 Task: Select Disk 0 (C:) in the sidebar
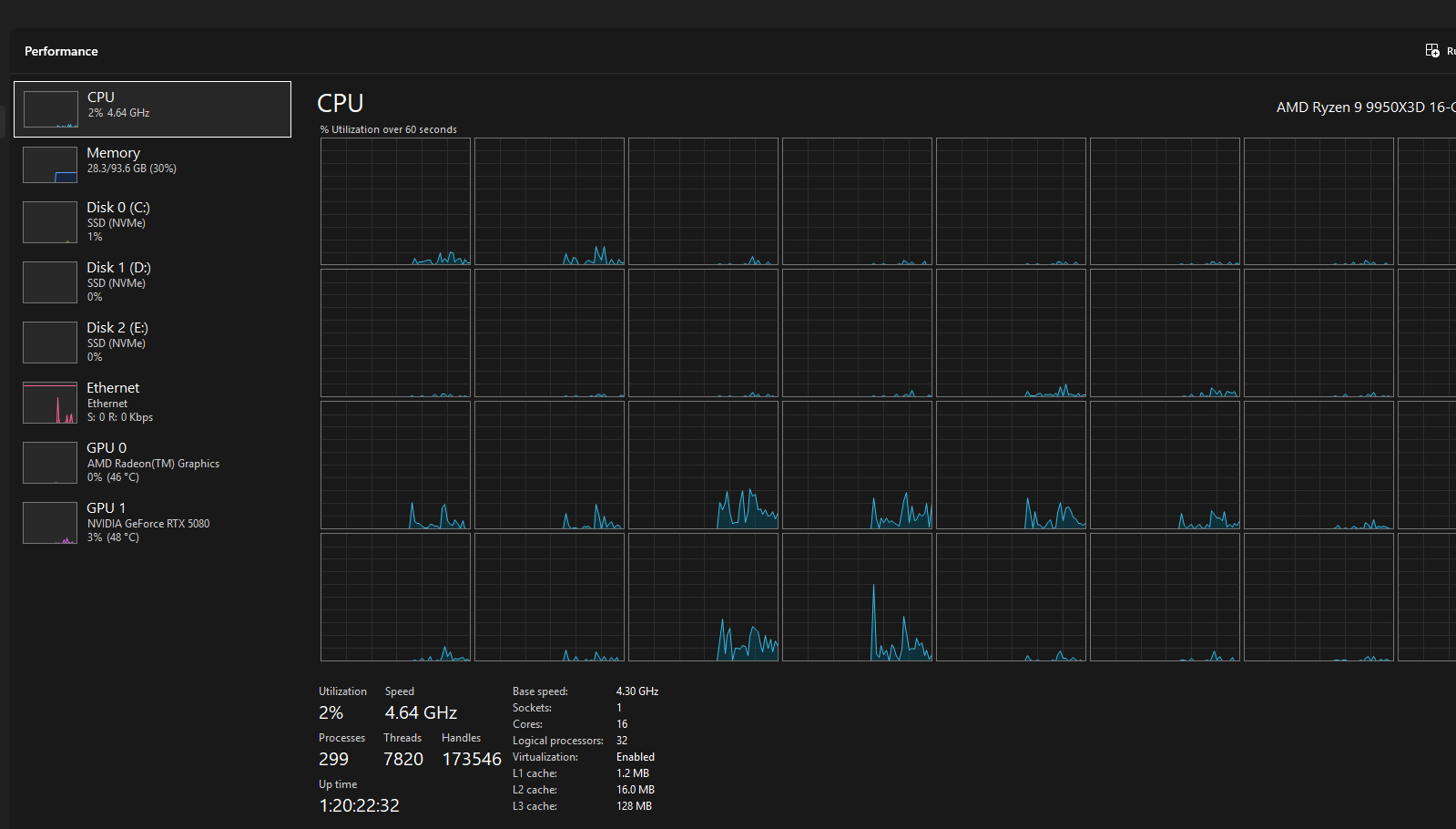click(152, 222)
